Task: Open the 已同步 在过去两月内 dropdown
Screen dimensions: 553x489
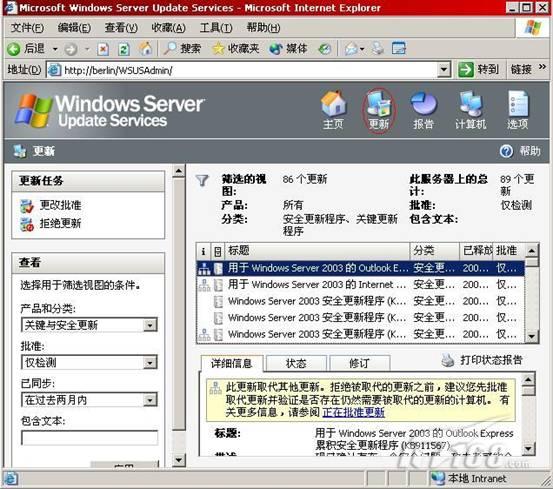Action: (x=89, y=400)
